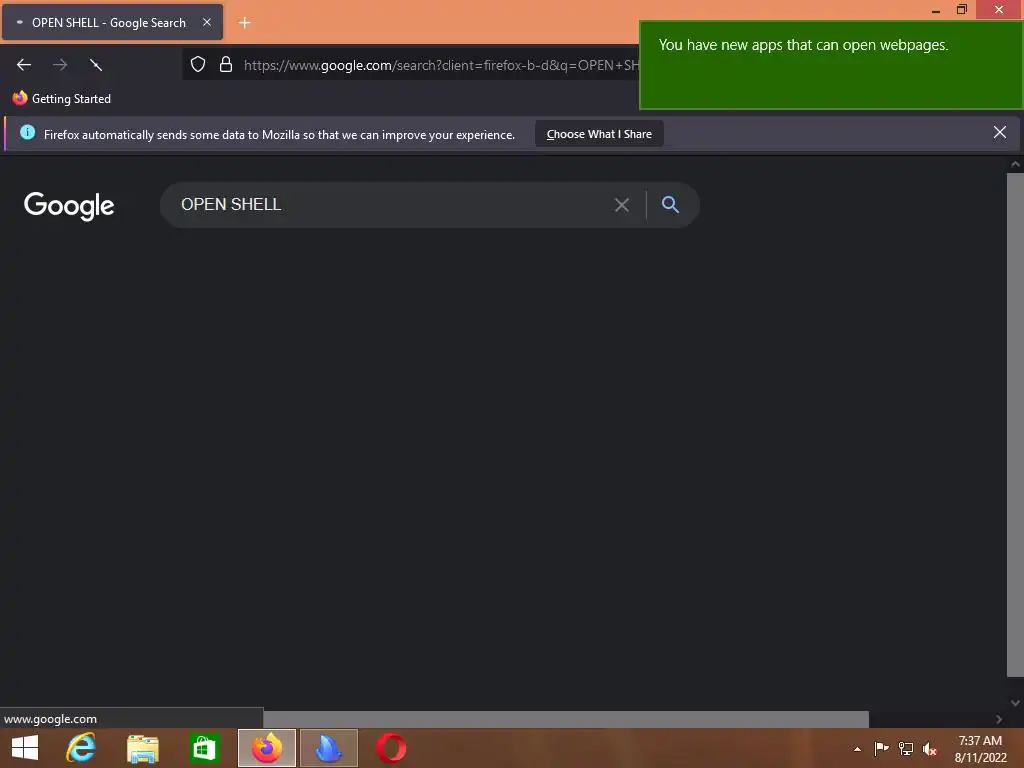Click the horizontal scrollbar thumb
The height and width of the screenshot is (768, 1024).
[566, 719]
